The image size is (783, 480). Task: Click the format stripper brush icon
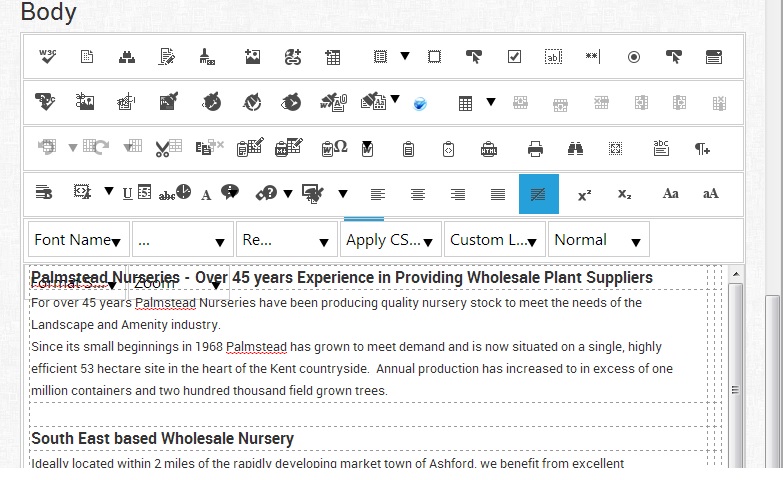tap(207, 57)
